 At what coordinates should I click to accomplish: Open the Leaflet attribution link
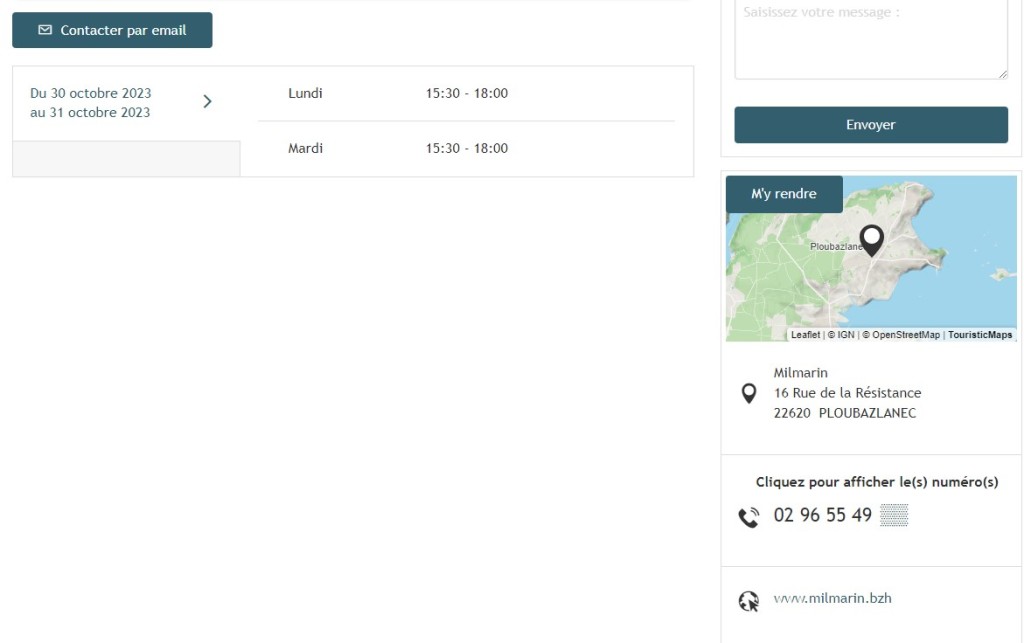point(805,335)
